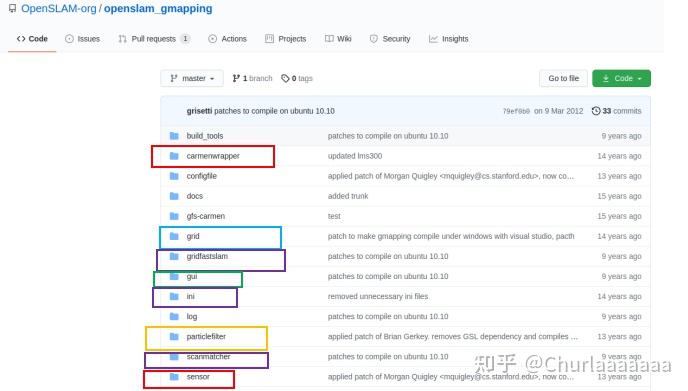Open the docs folder
The width and height of the screenshot is (688, 391).
click(x=195, y=196)
